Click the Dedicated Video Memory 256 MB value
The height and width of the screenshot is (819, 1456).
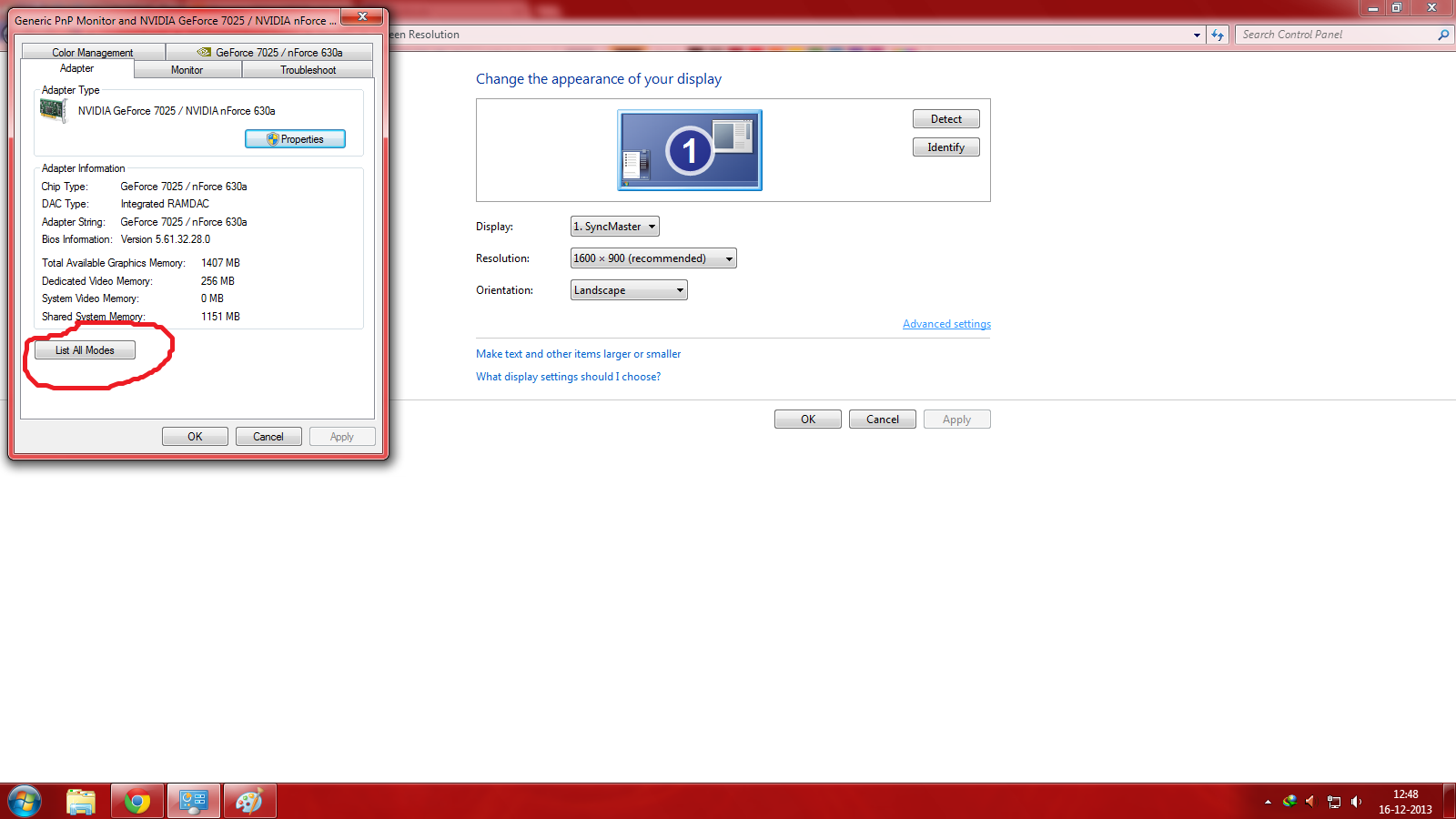[217, 281]
